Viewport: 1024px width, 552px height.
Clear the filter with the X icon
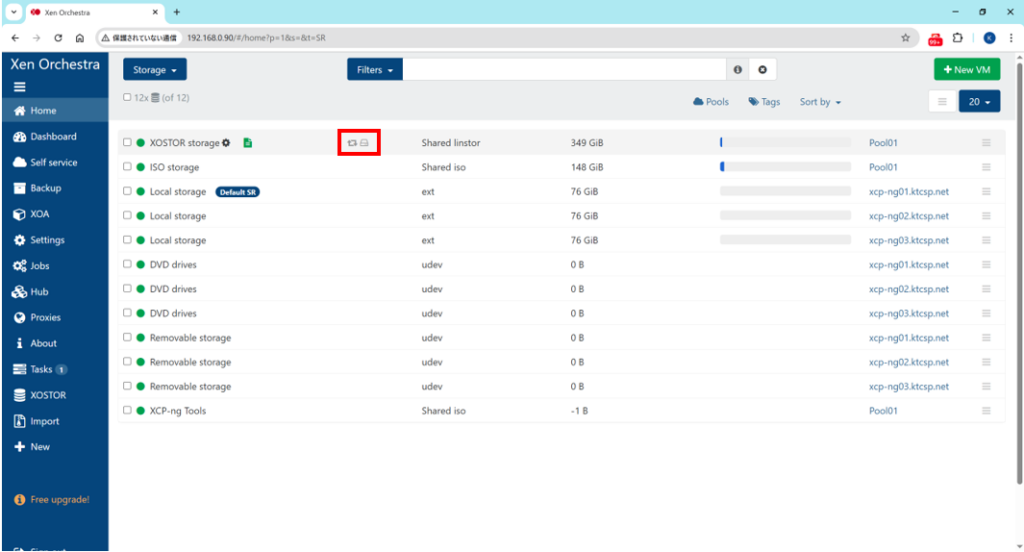(762, 70)
